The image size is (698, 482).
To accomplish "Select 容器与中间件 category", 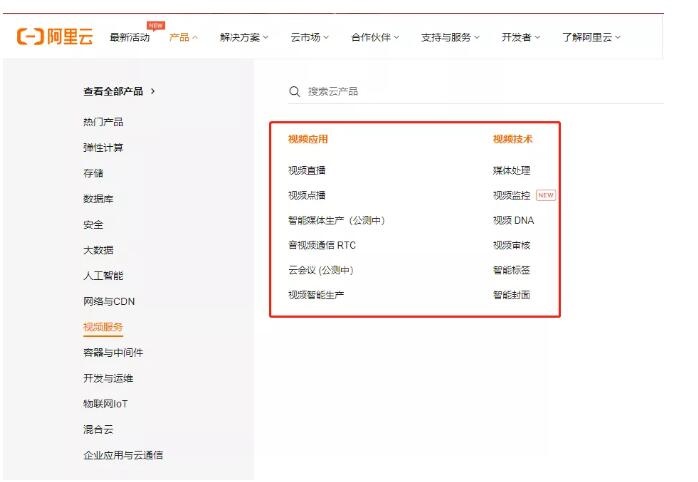I will 114,353.
